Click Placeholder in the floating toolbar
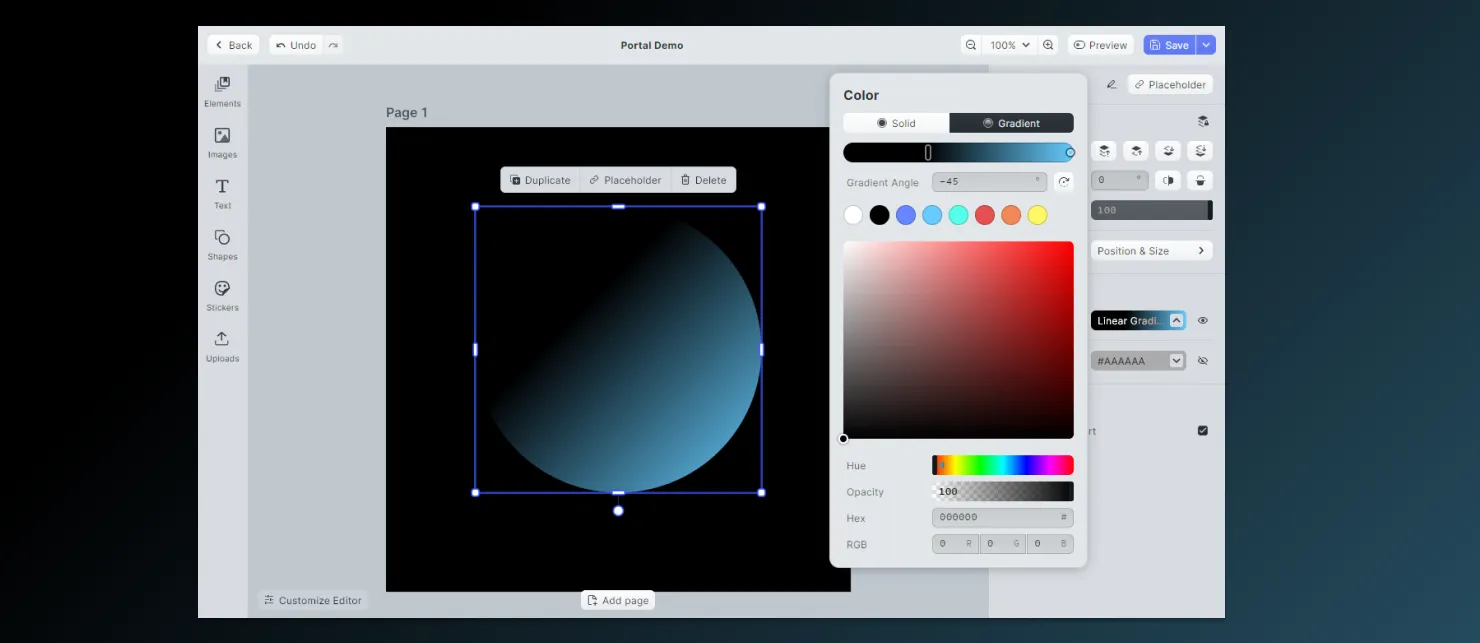 [625, 180]
